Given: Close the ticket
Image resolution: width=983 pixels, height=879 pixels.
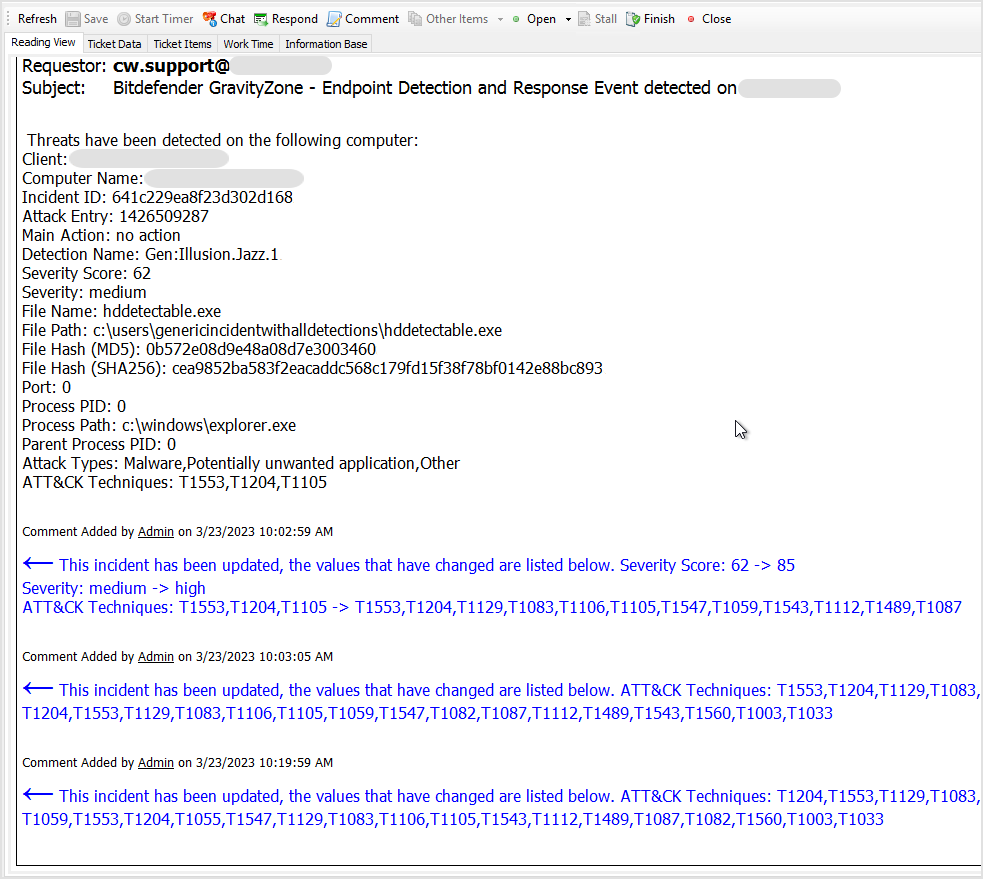Looking at the screenshot, I should click(709, 18).
